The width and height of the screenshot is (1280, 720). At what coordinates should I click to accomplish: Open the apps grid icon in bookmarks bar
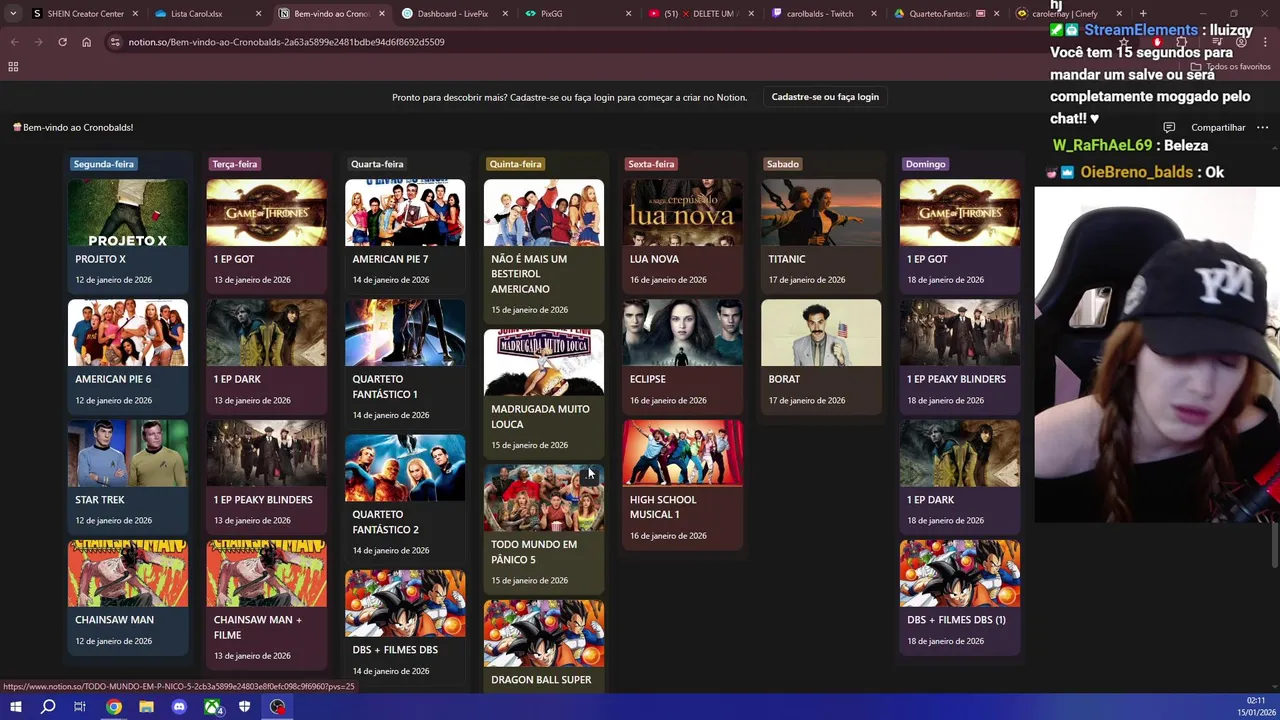pyautogui.click(x=13, y=67)
